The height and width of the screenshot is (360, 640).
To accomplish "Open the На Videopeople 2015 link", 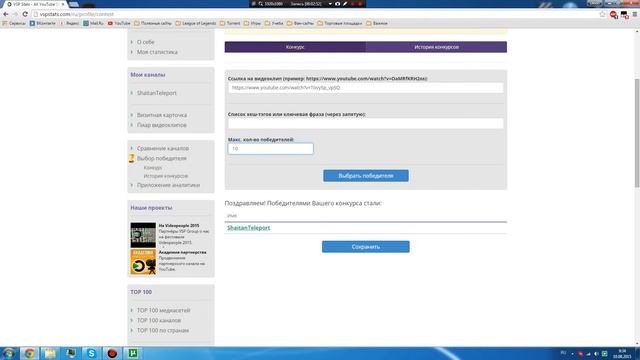I will click(x=179, y=225).
